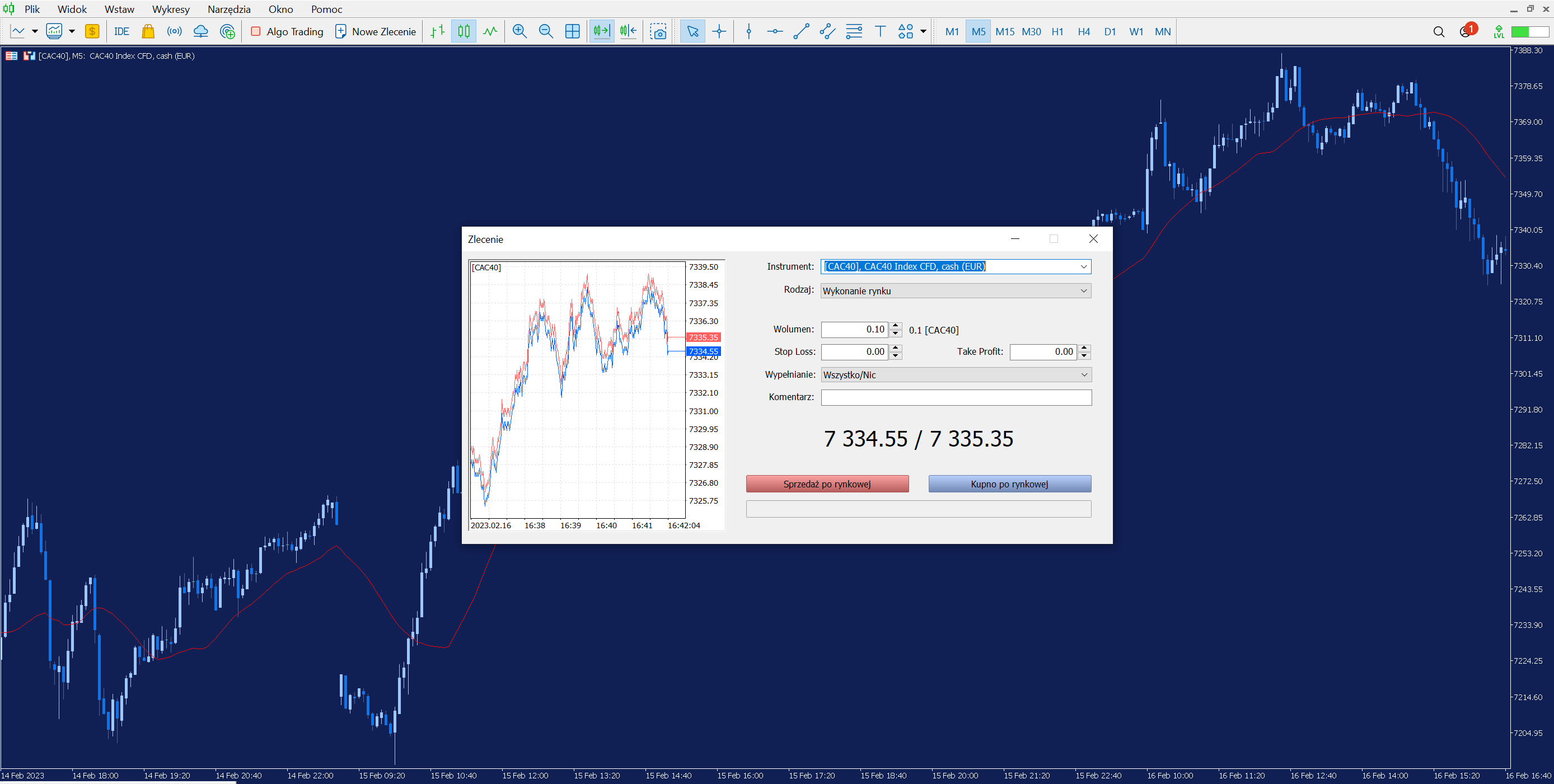This screenshot has width=1554, height=784.
Task: Select the Fibonacci retracement lines tool
Action: (854, 31)
